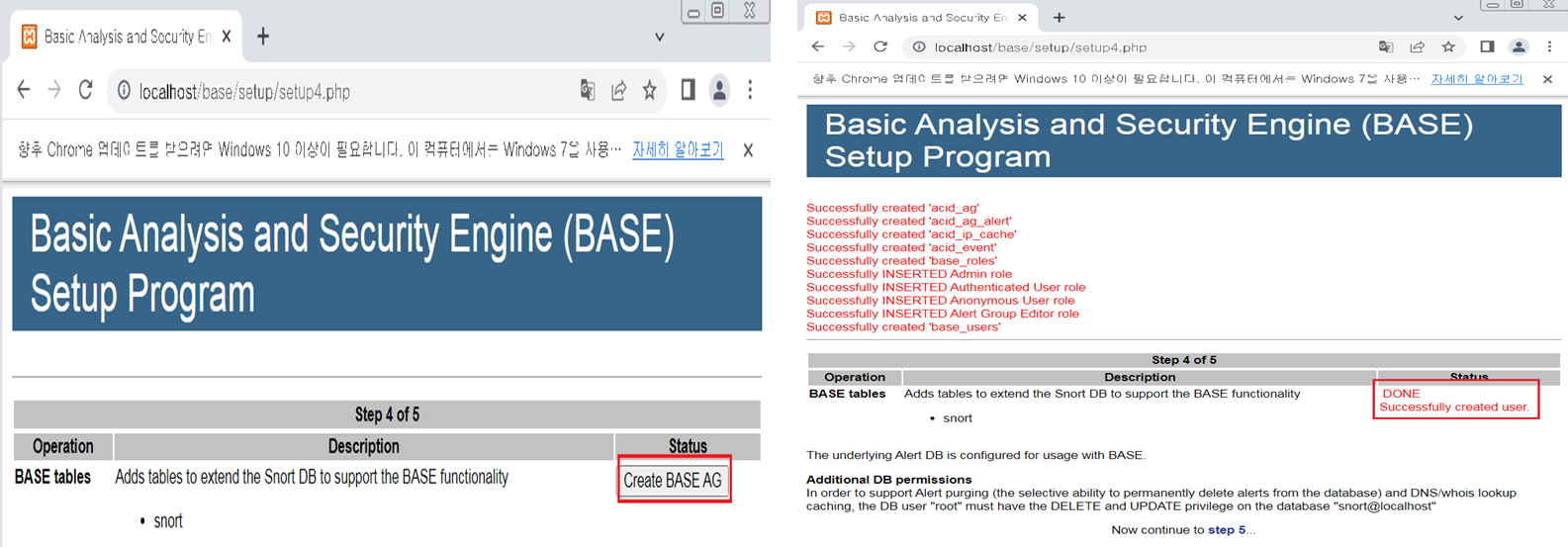
Task: Open the learn more link in the left window's infobar
Action: (678, 149)
